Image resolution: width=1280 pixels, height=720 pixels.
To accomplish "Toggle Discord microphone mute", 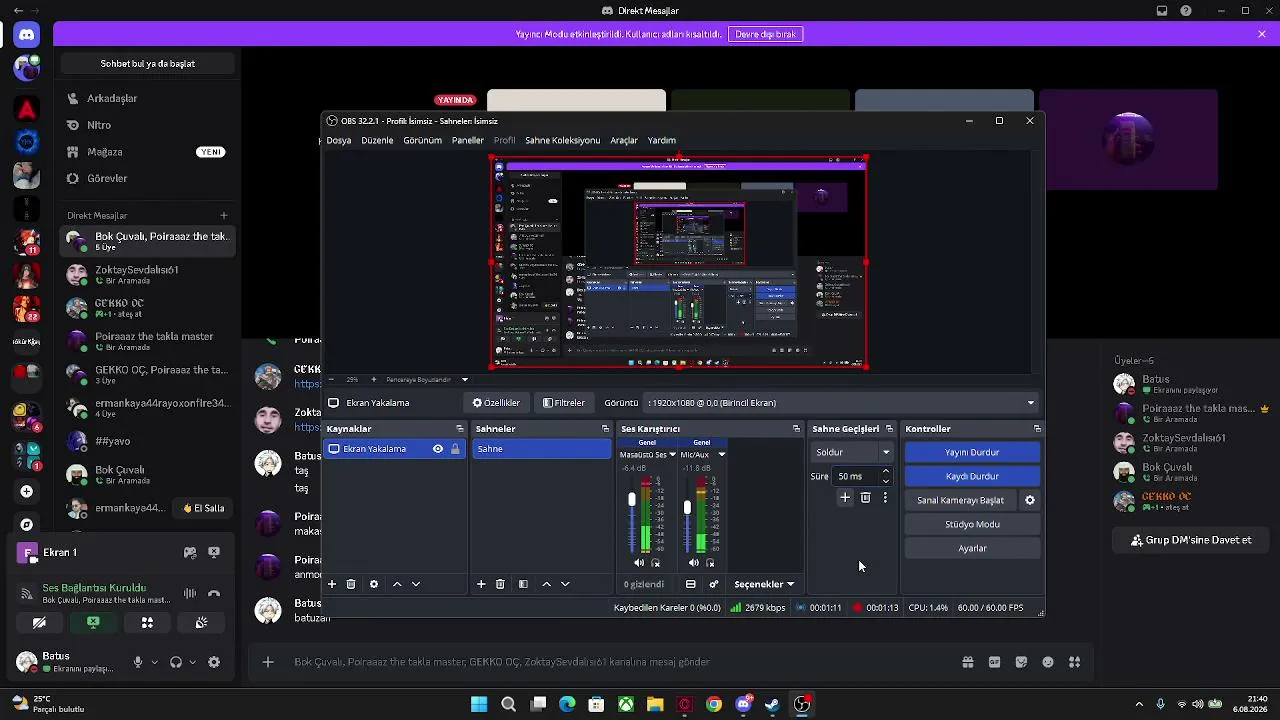I will point(138,662).
